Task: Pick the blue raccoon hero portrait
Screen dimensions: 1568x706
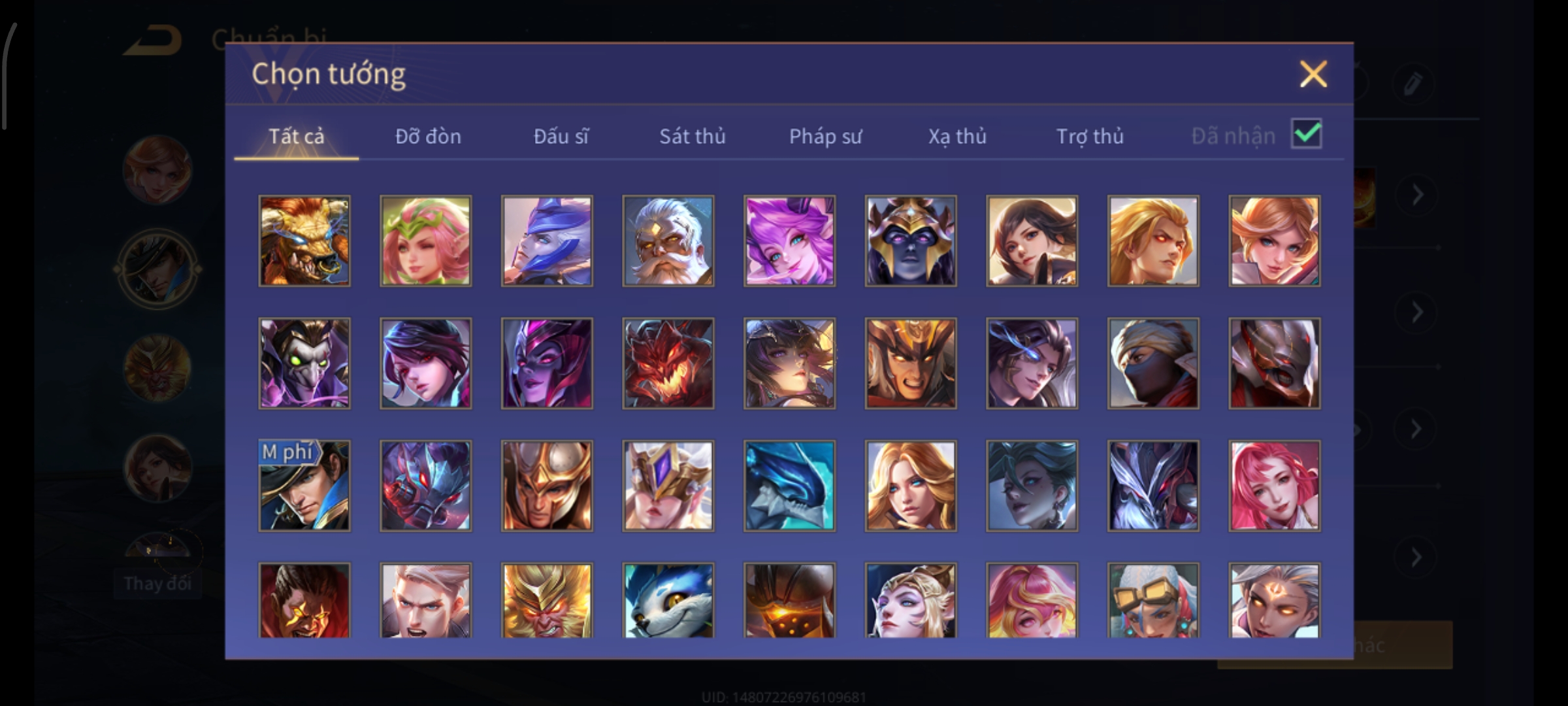Action: [668, 600]
